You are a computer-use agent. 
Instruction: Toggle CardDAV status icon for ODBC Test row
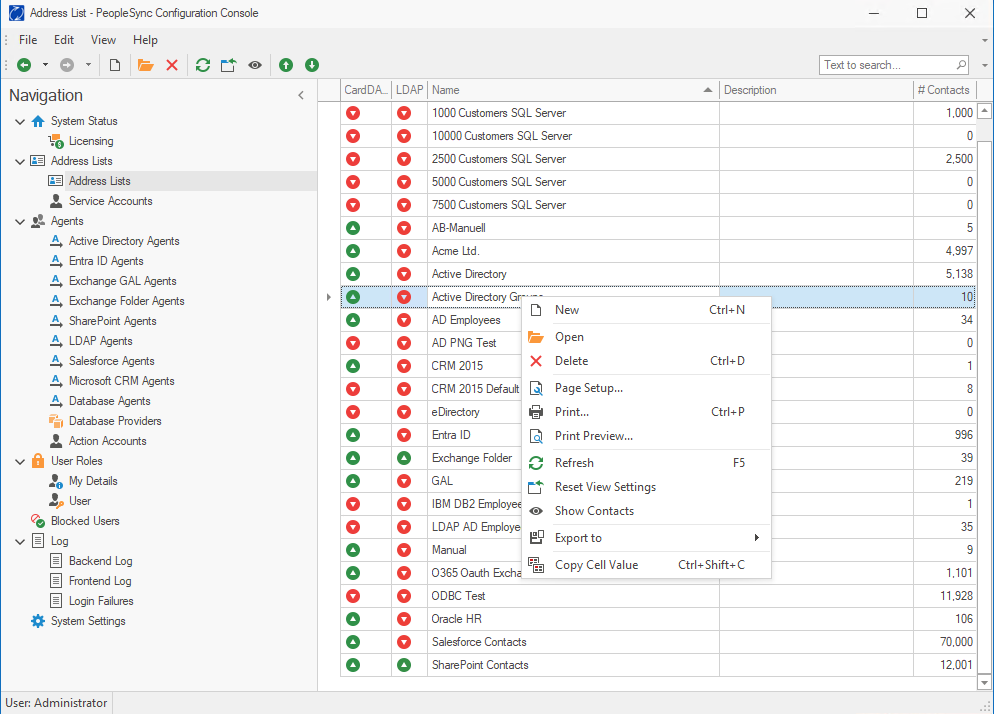353,596
